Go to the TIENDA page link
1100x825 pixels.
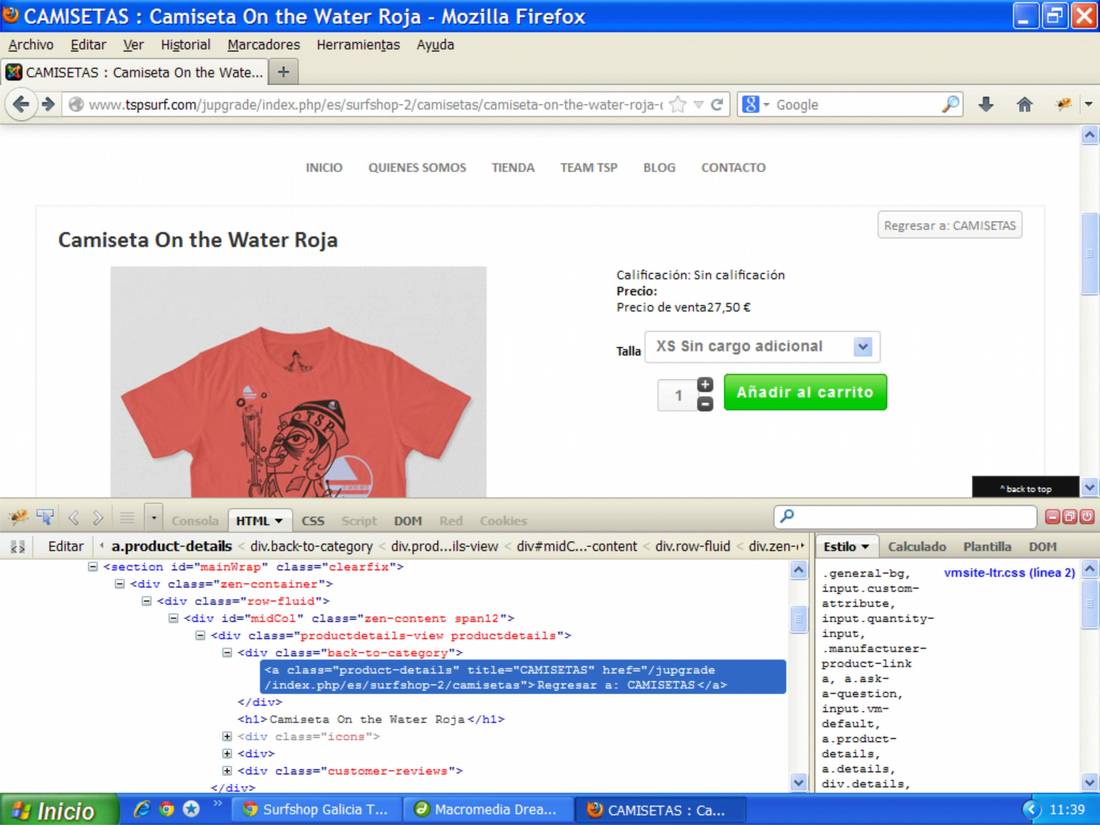click(x=513, y=168)
